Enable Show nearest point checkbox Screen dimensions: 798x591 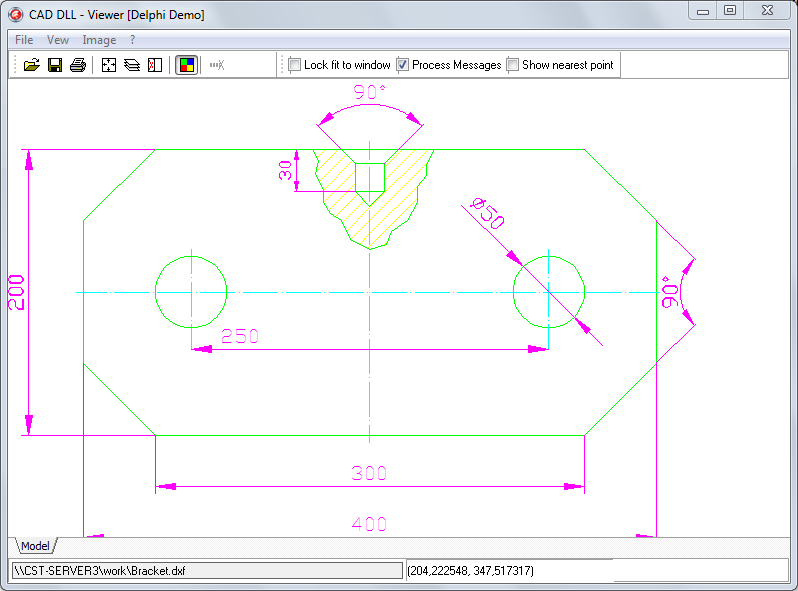[513, 65]
